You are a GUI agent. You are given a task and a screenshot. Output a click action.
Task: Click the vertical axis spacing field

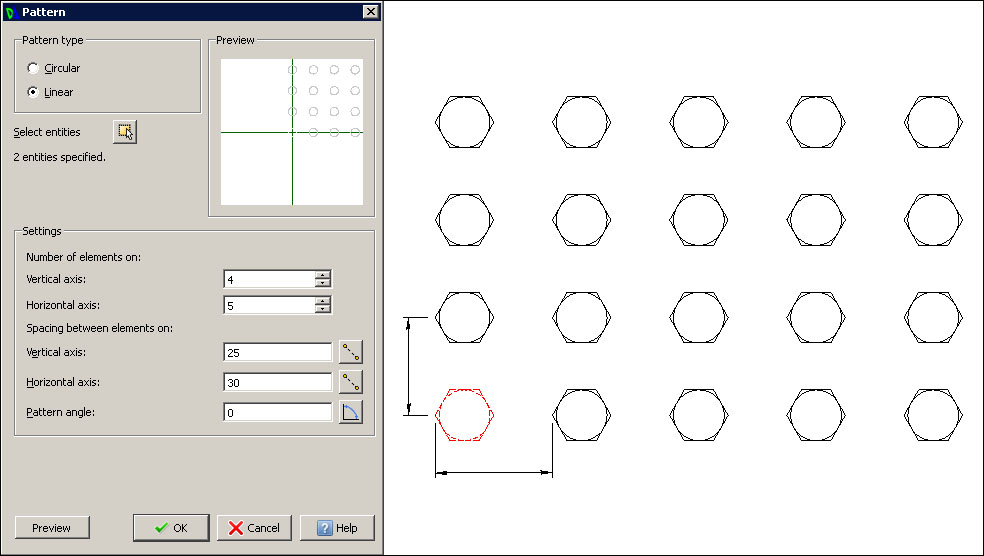[x=277, y=352]
